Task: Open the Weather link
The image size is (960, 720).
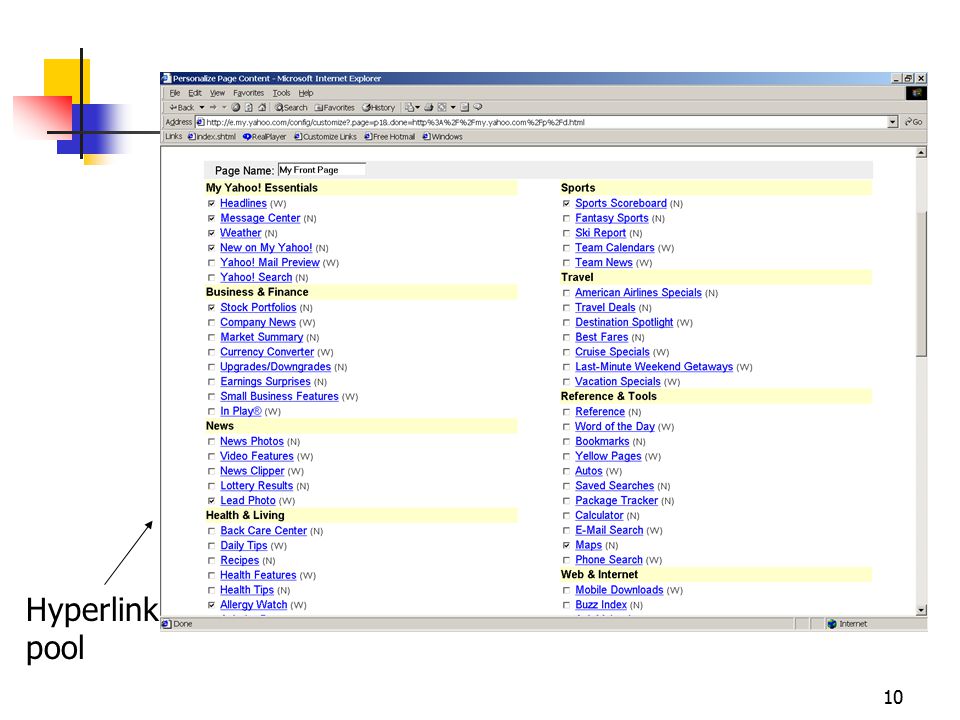Action: coord(241,233)
